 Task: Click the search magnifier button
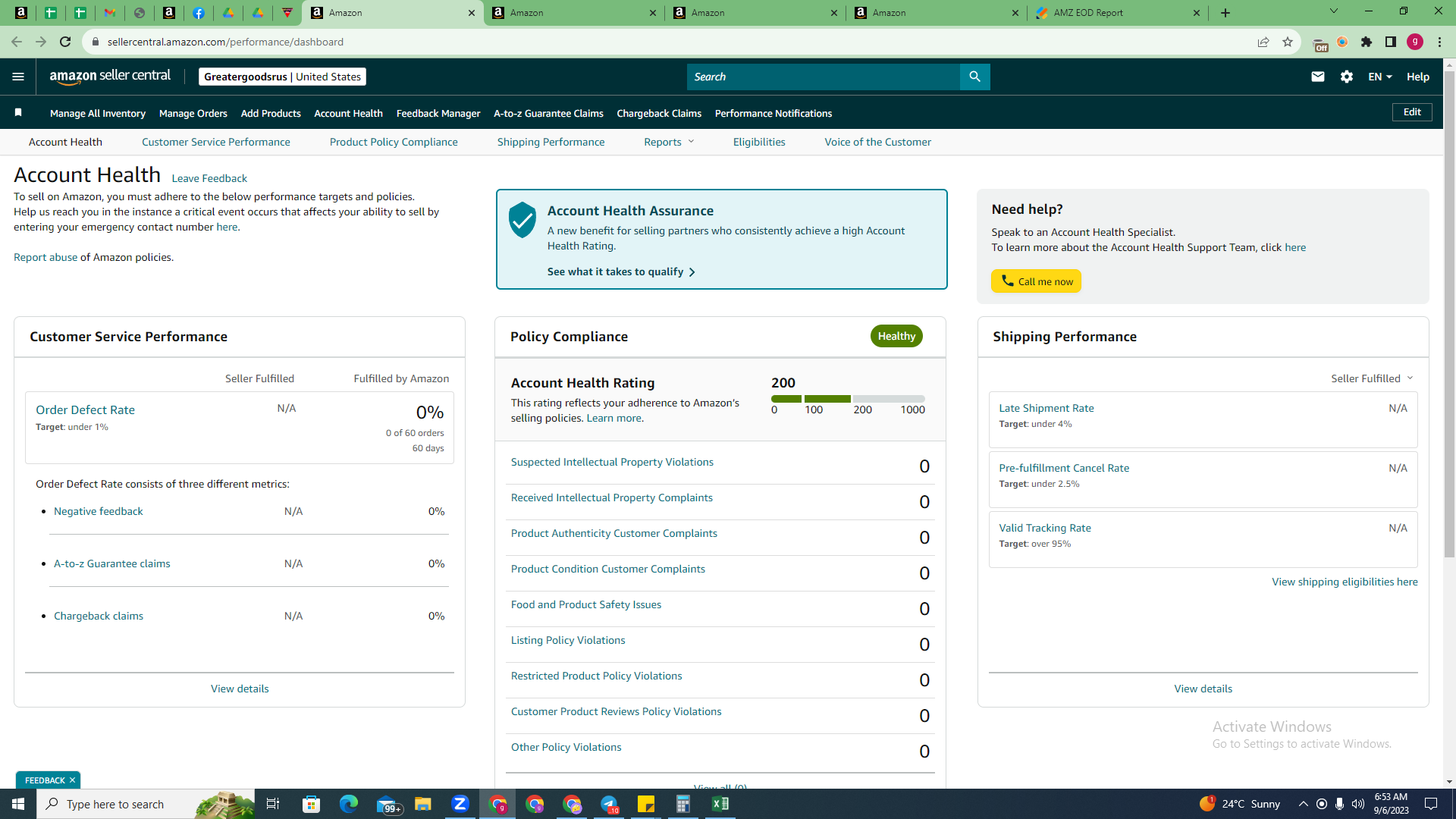click(974, 77)
